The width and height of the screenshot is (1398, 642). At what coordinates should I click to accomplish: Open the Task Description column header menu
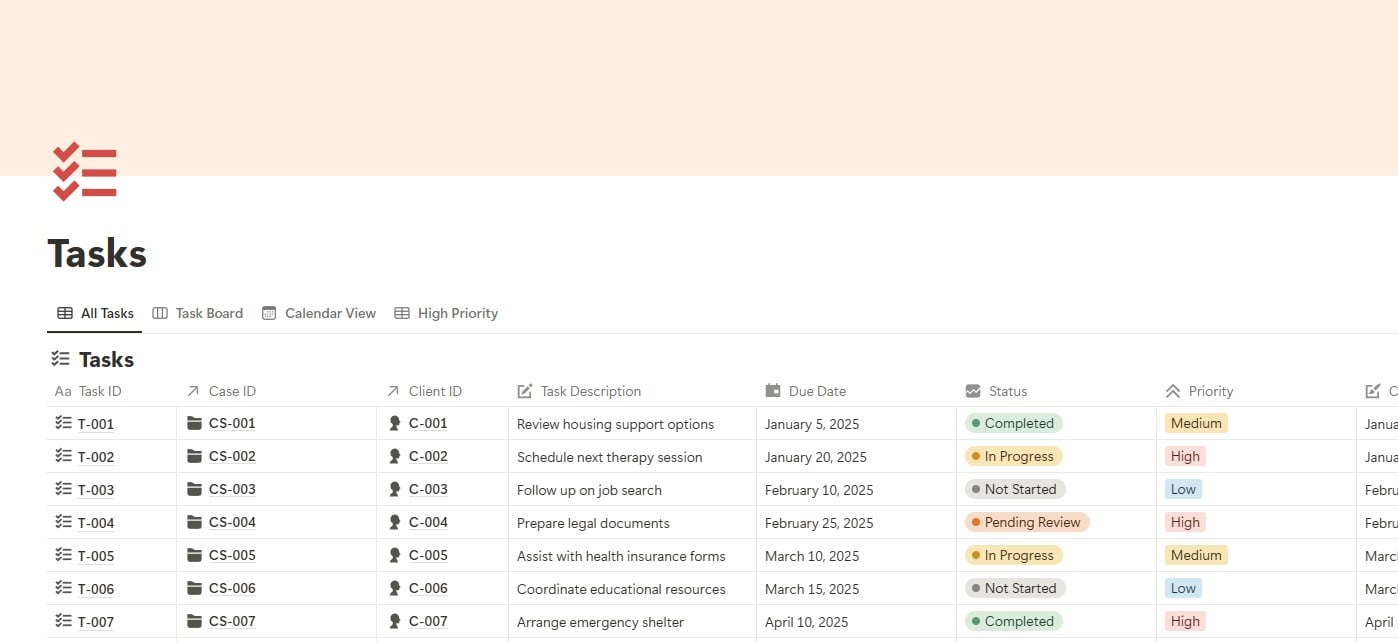click(590, 391)
